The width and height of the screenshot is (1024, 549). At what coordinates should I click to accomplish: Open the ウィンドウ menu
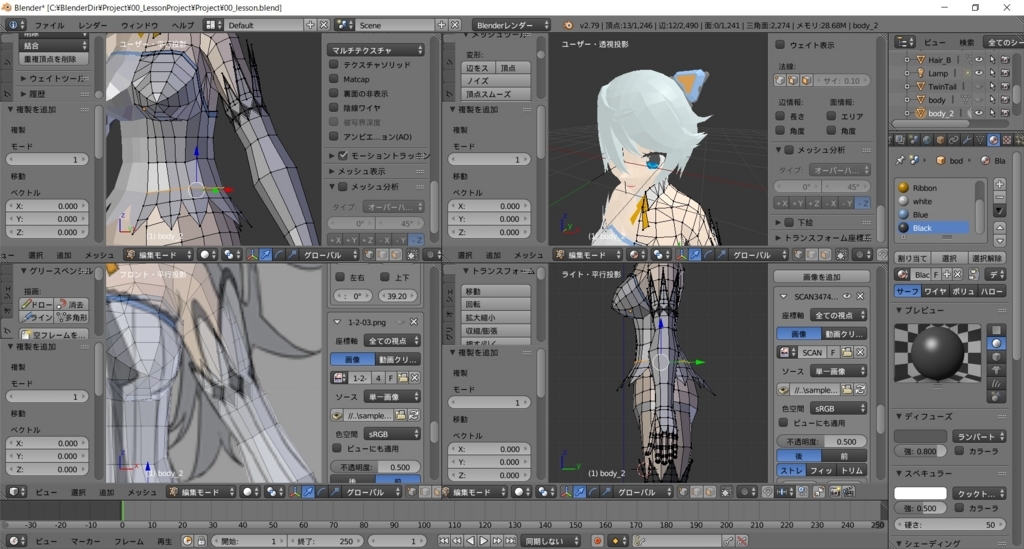coord(139,25)
